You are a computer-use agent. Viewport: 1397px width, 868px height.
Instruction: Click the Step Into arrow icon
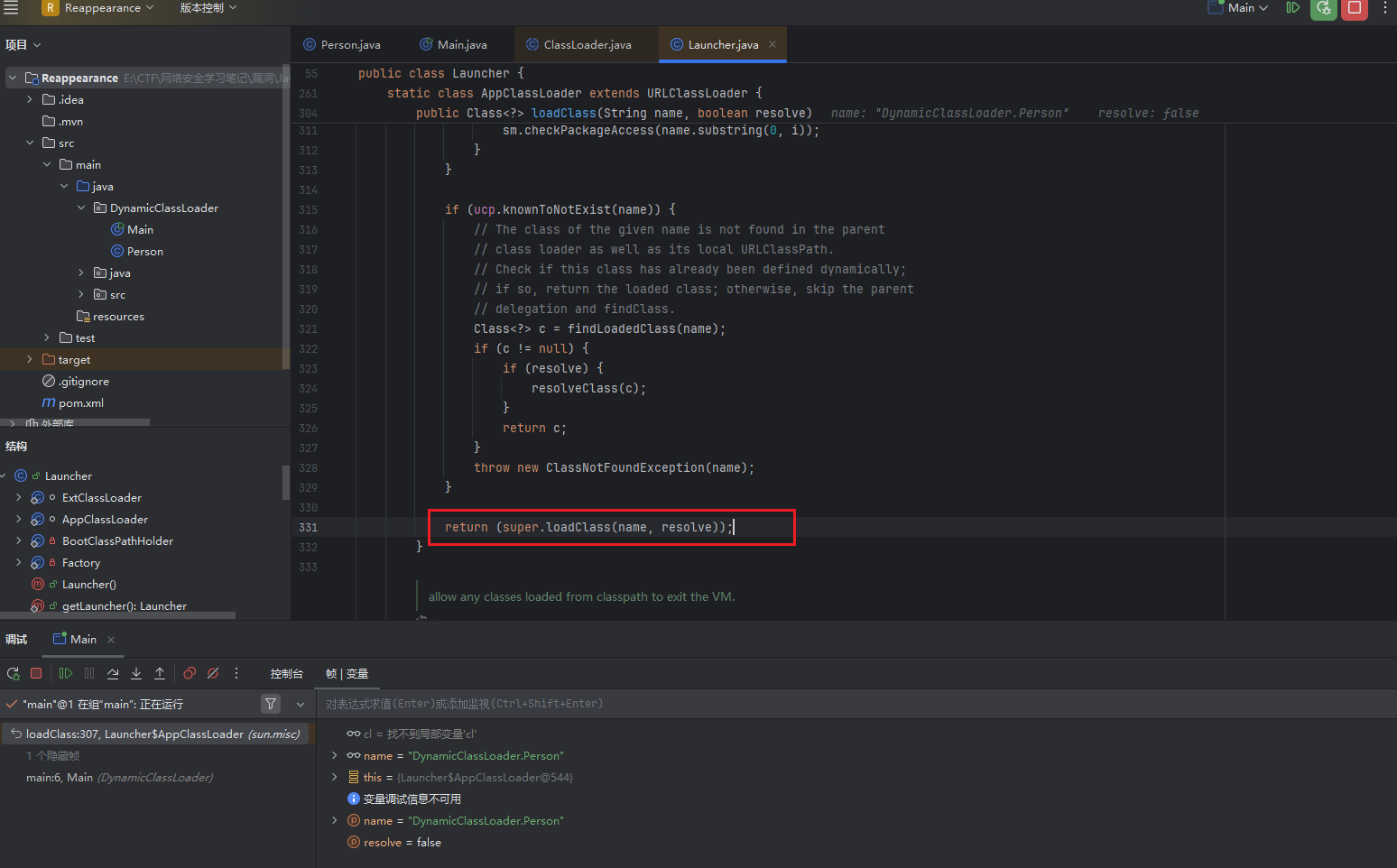coord(136,673)
